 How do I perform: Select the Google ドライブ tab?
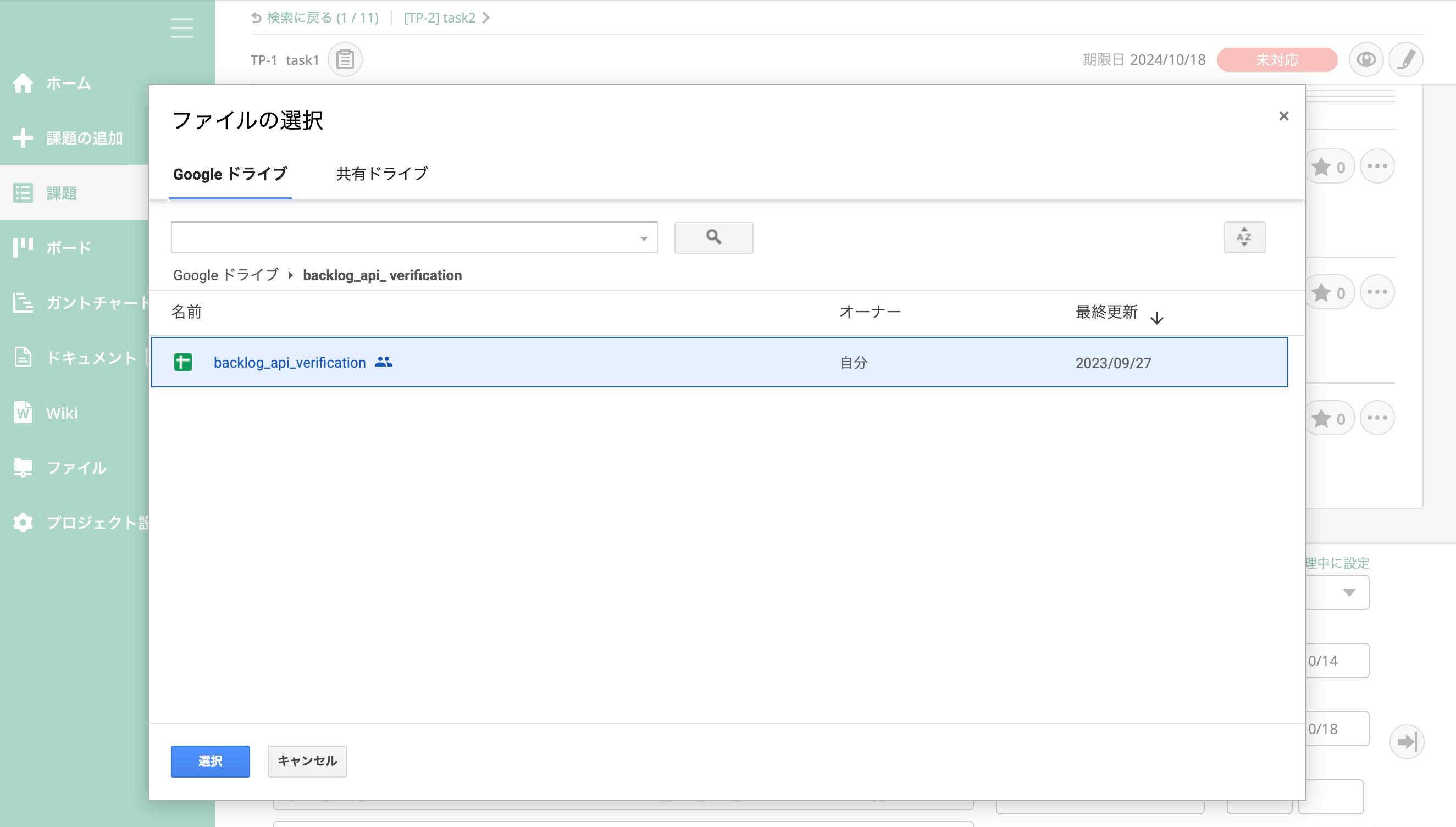click(230, 174)
